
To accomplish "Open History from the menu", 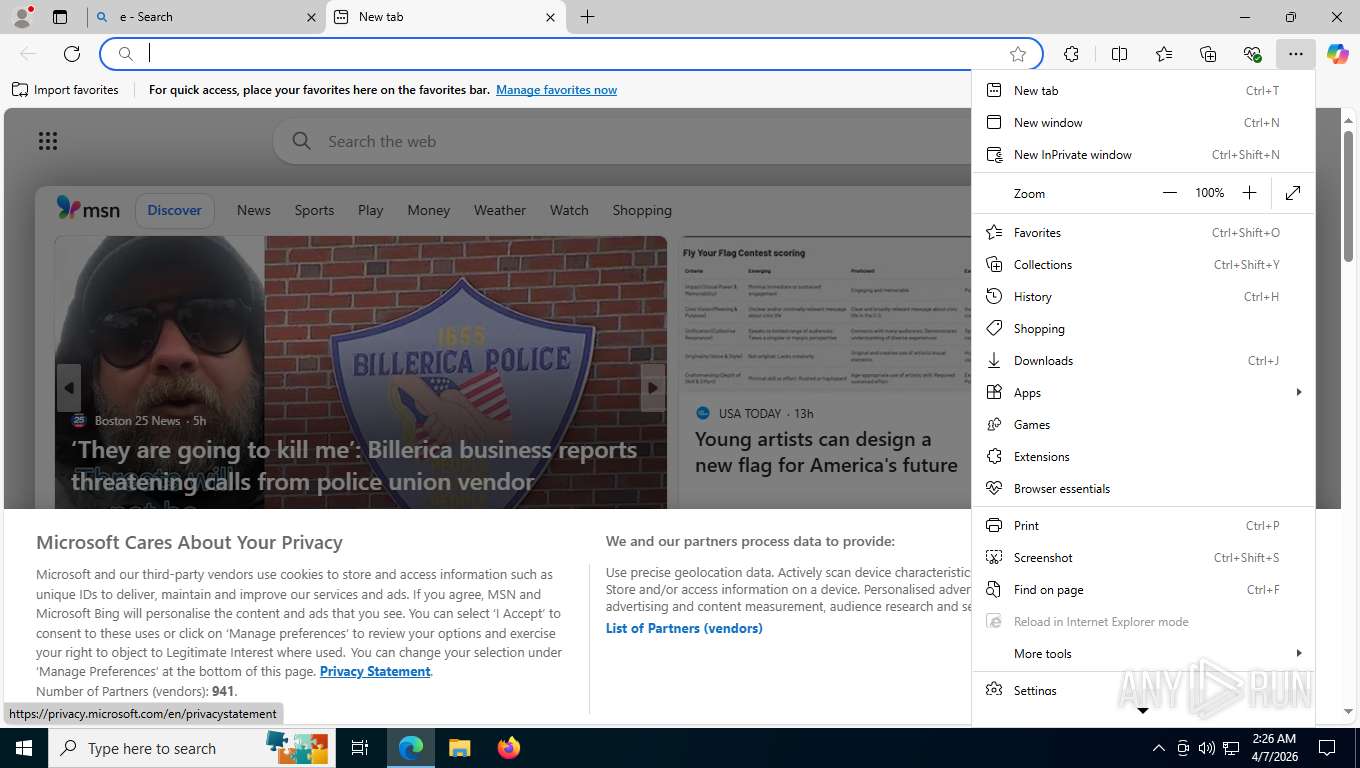I will pyautogui.click(x=1143, y=296).
